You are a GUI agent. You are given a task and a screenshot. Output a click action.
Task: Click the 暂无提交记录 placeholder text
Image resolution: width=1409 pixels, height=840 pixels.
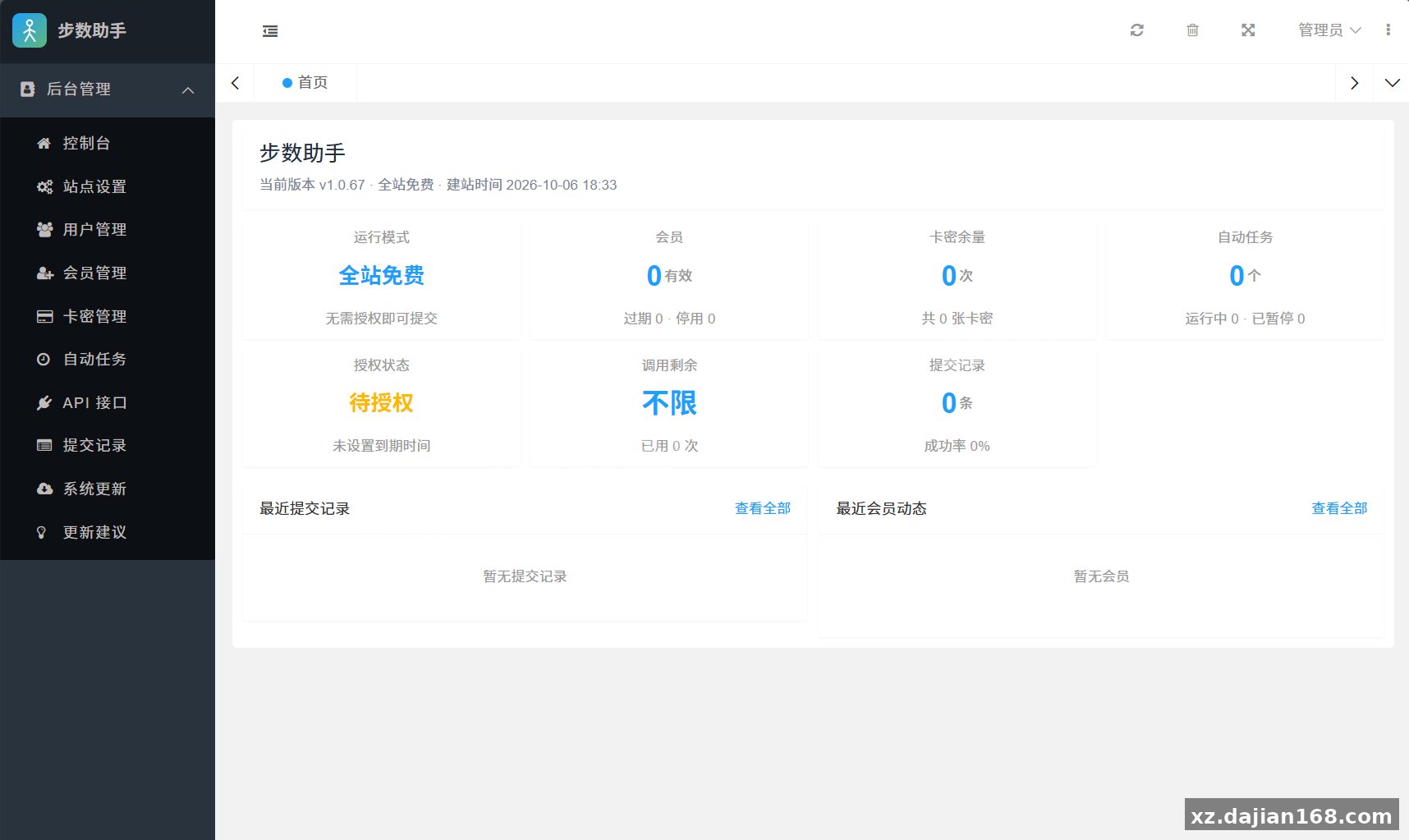[x=525, y=576]
